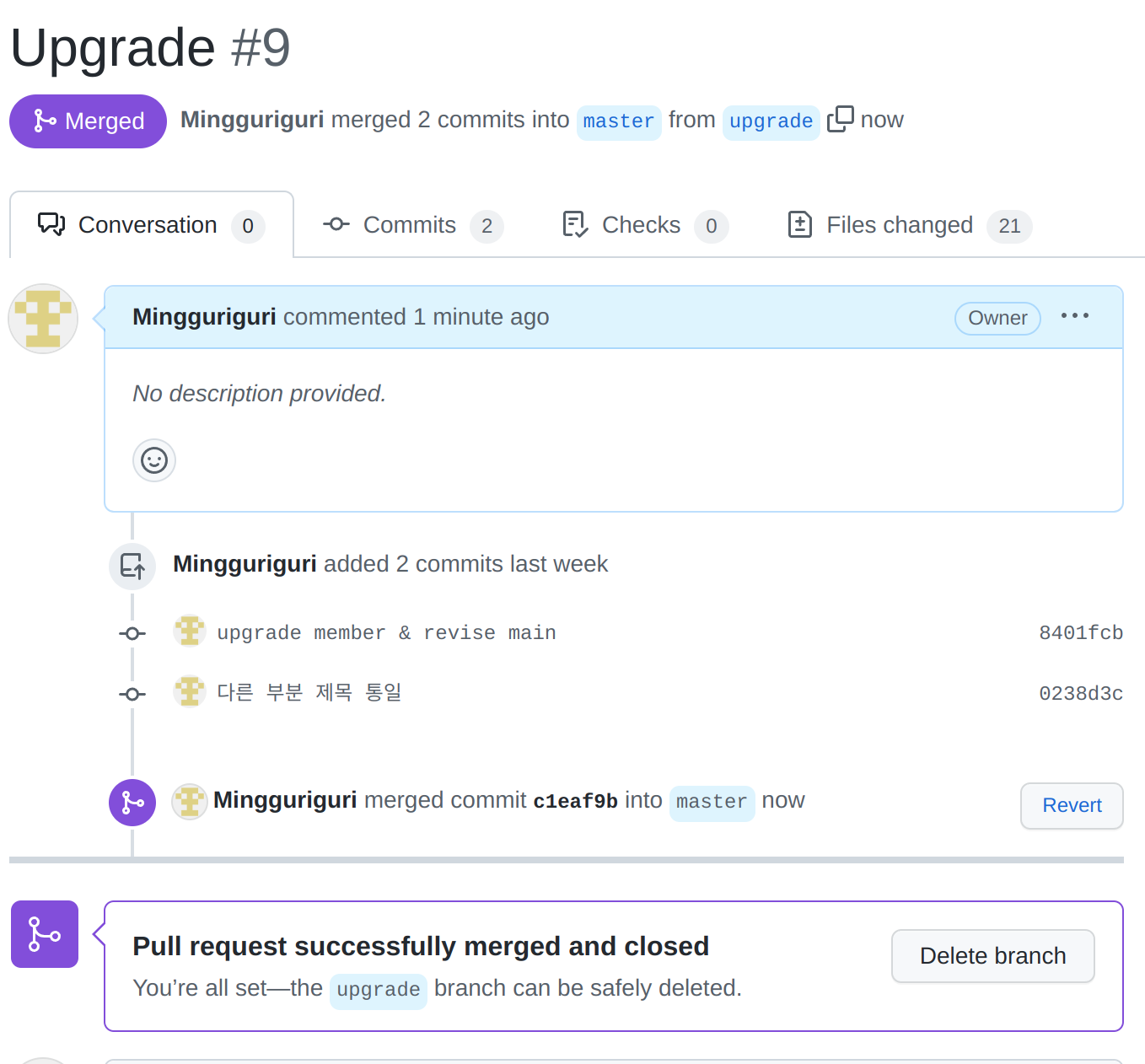Image resolution: width=1145 pixels, height=1064 pixels.
Task: Open the master branch link in header
Action: coord(619,121)
